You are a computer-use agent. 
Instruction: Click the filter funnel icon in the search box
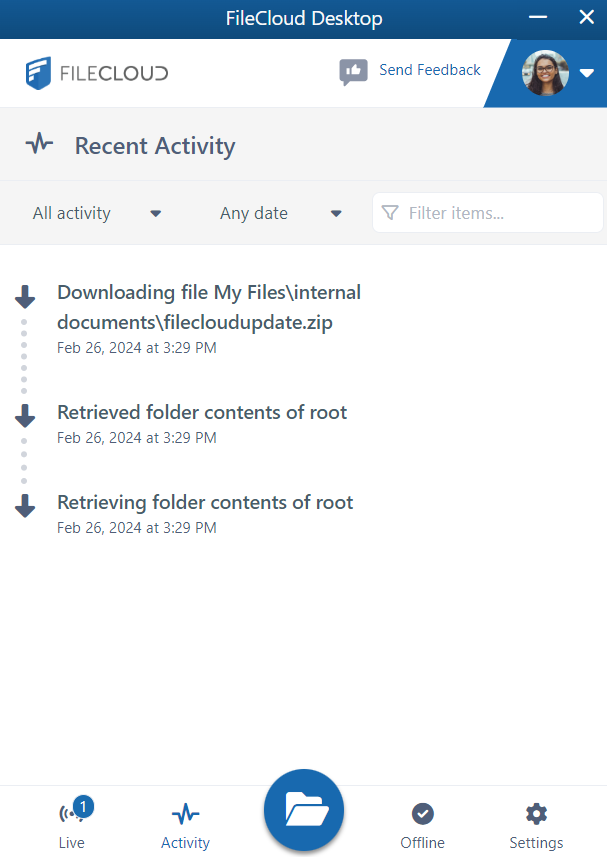(390, 212)
